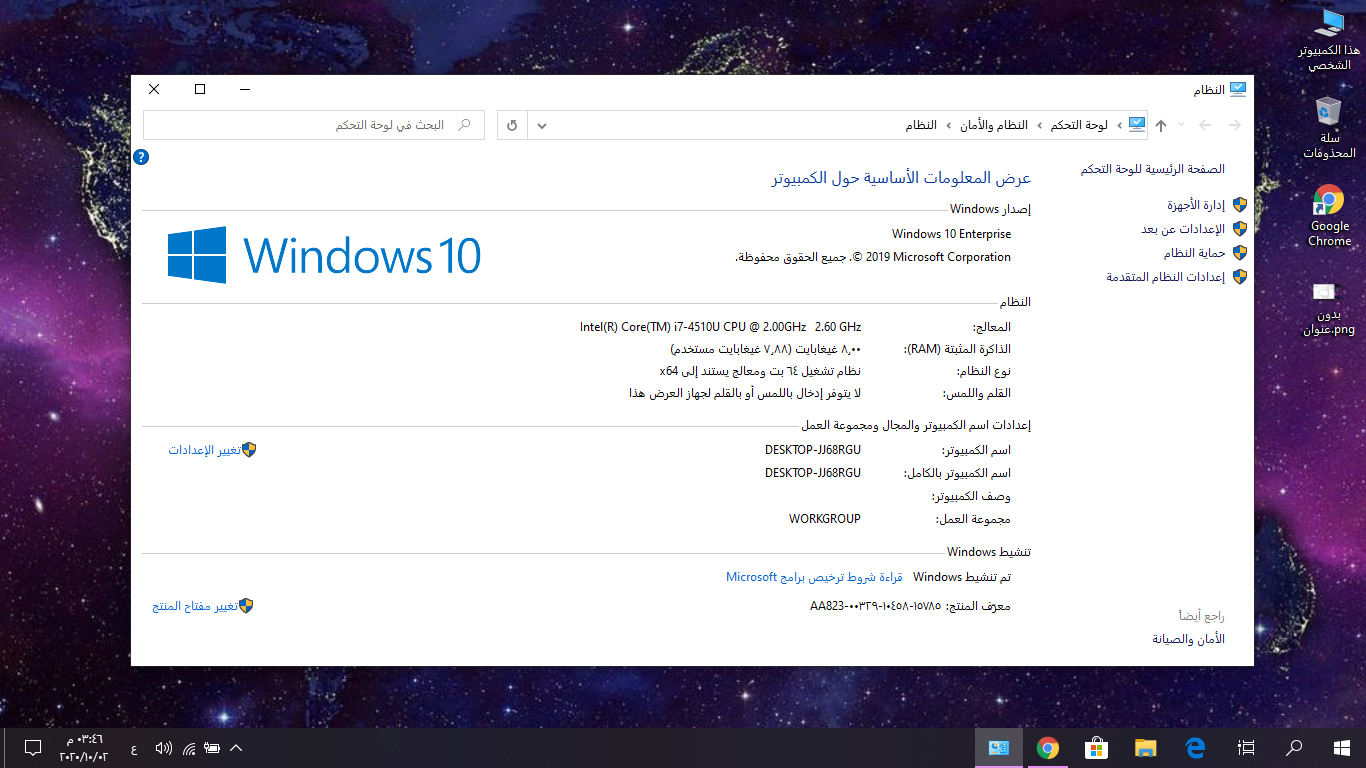Image resolution: width=1366 pixels, height=768 pixels.
Task: Open the taskbar clock and date
Action: pyautogui.click(x=85, y=748)
